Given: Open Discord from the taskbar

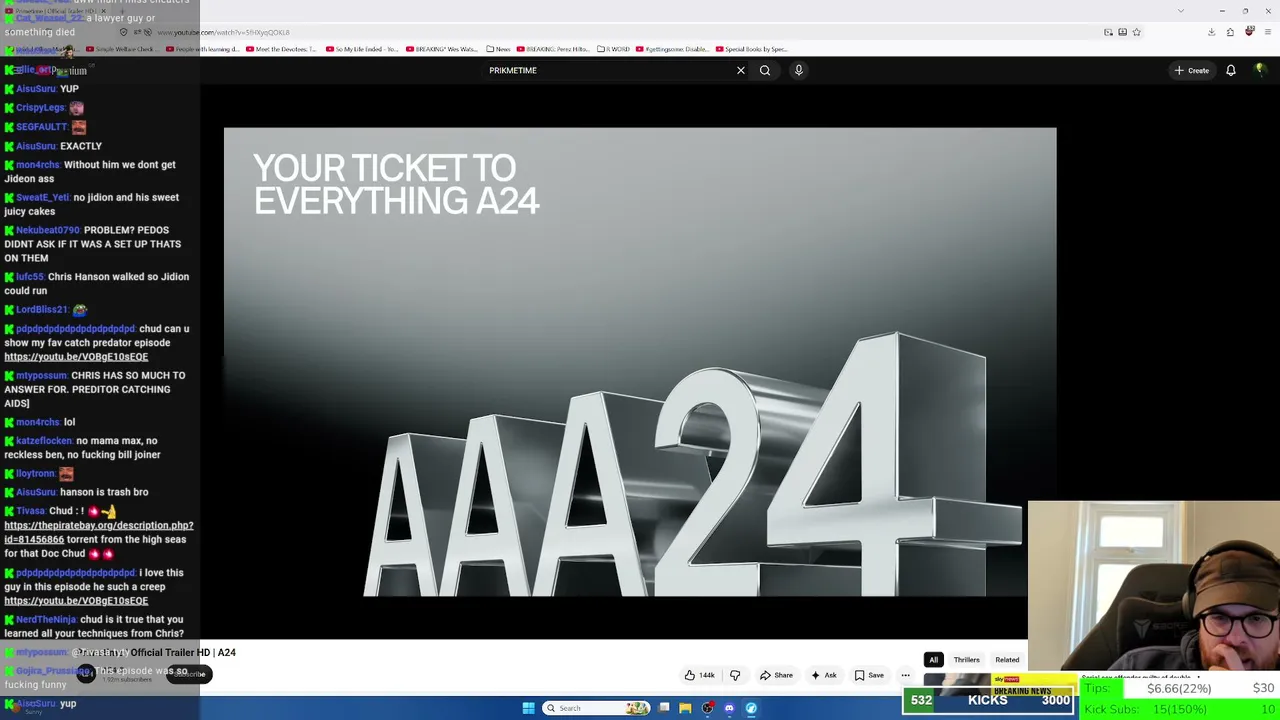Looking at the screenshot, I should 729,708.
